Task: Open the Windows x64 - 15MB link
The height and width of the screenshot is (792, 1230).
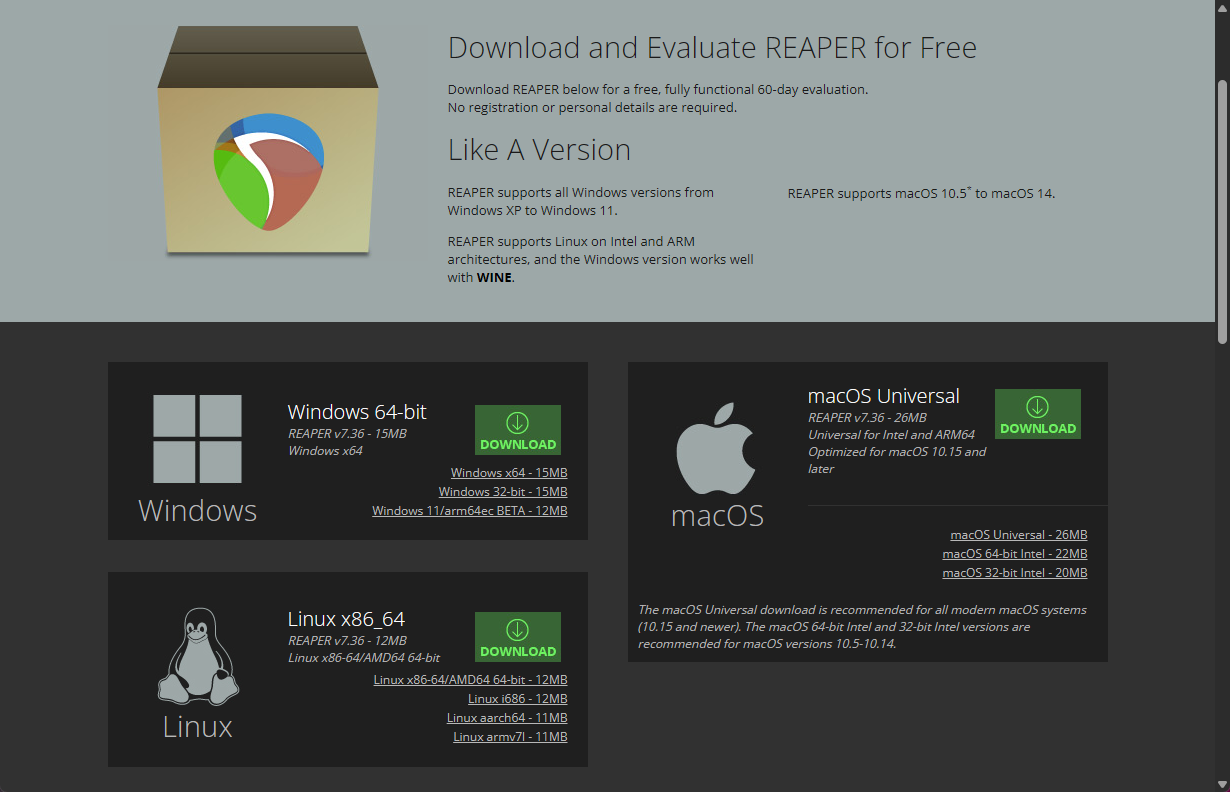Action: pyautogui.click(x=509, y=473)
